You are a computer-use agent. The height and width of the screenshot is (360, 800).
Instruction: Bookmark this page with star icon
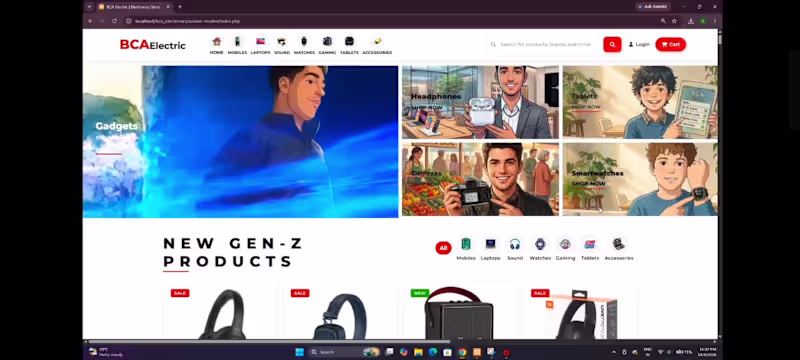(x=674, y=21)
